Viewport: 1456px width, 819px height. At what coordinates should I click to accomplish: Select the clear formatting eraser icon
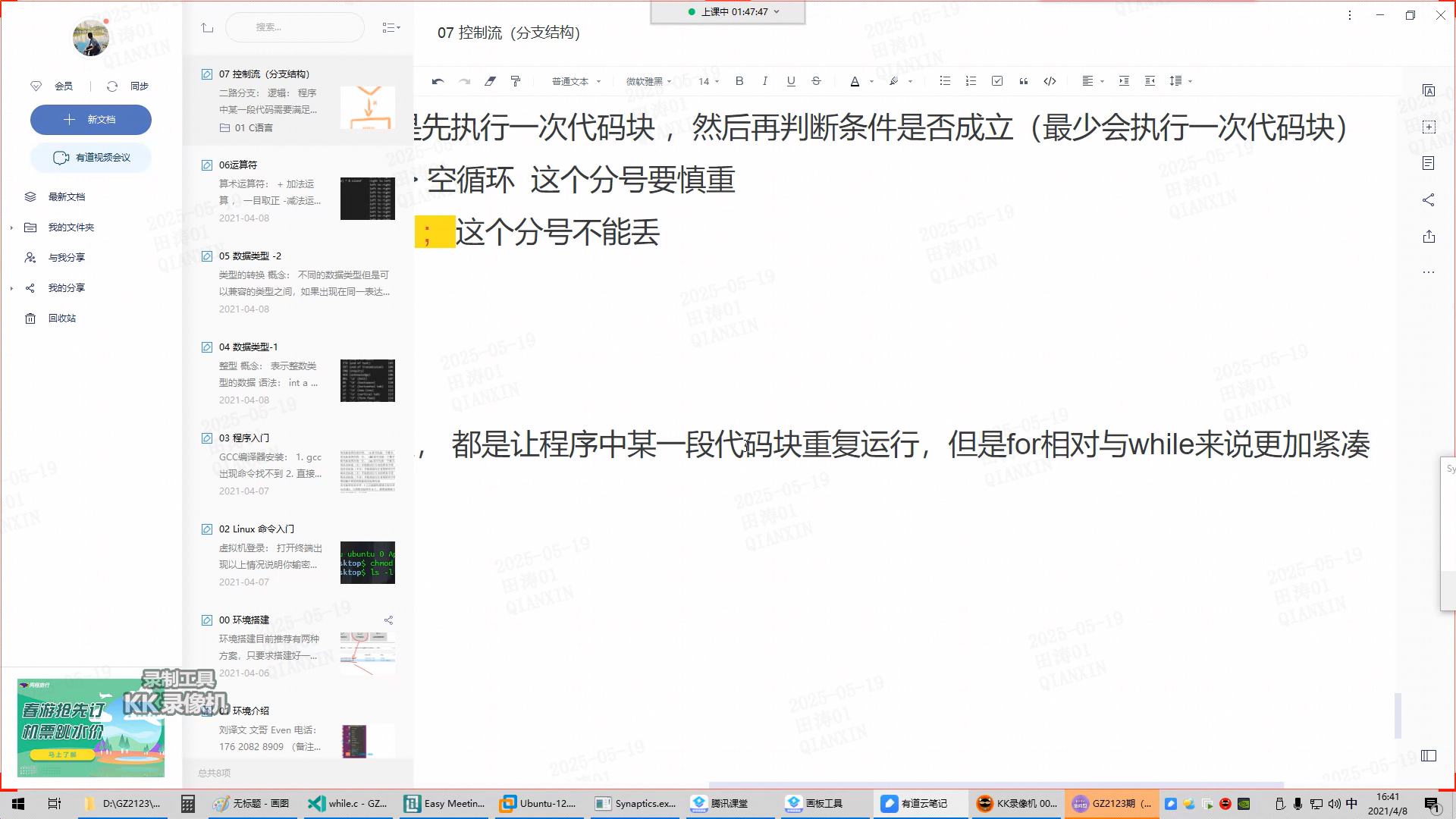click(490, 81)
